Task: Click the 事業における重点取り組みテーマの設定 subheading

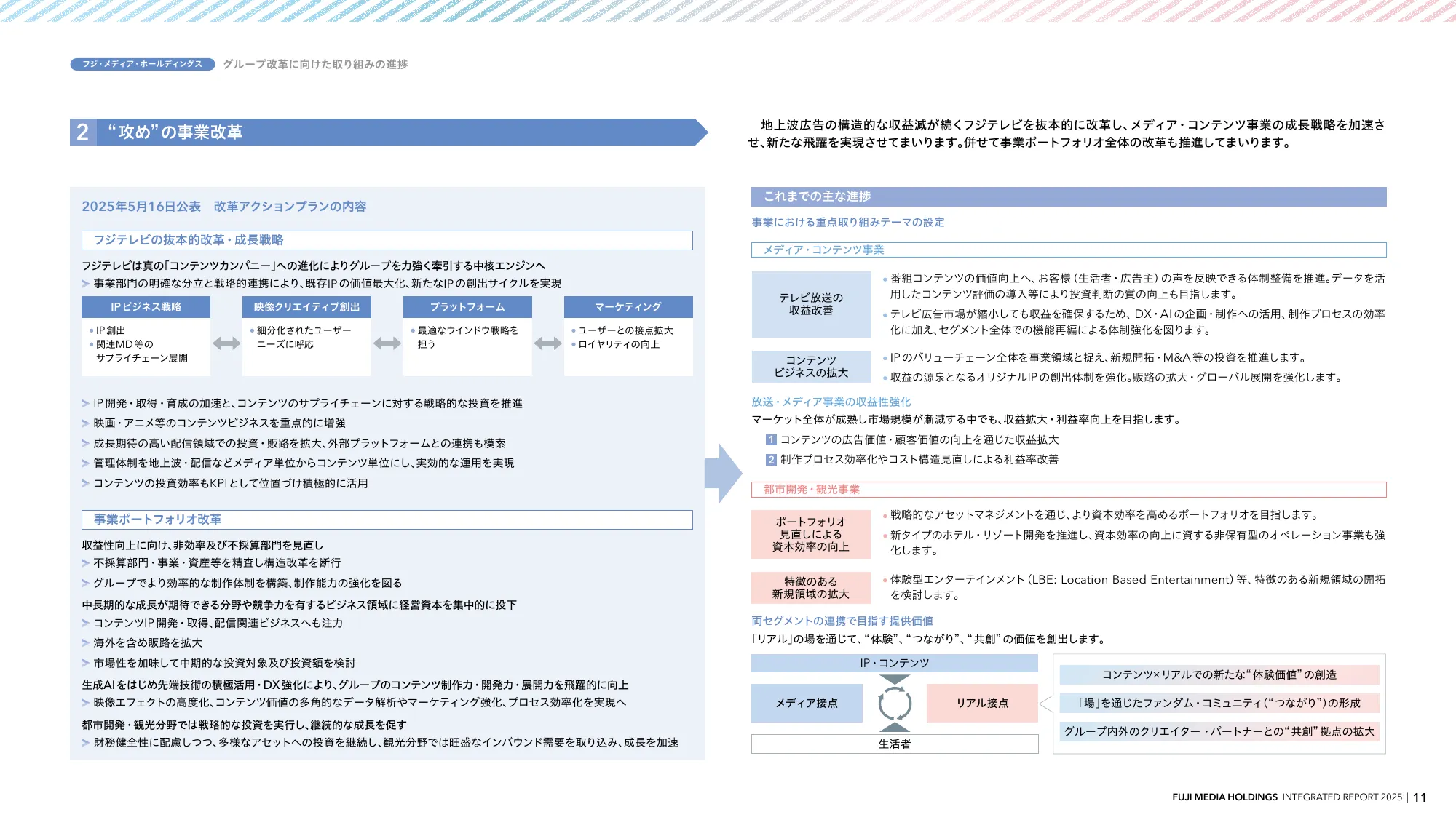Action: click(x=848, y=223)
